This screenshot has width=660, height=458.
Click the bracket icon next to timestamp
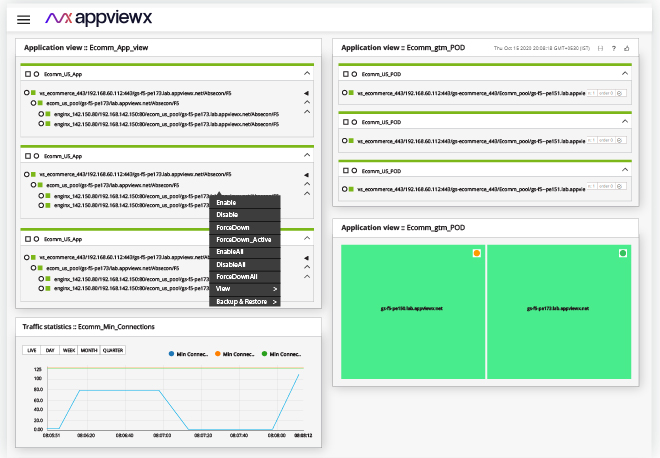(x=601, y=48)
